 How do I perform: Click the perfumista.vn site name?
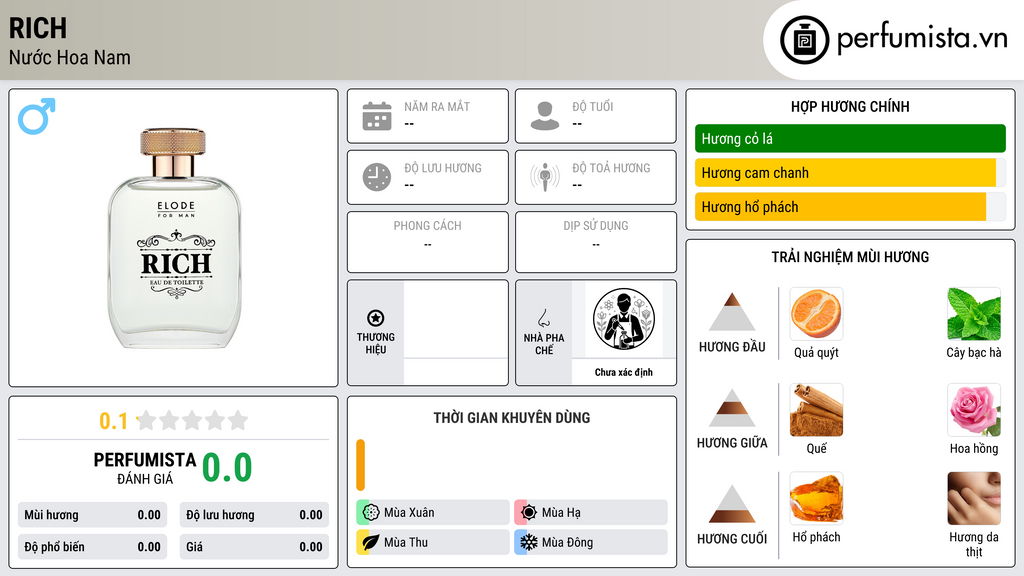pyautogui.click(x=922, y=39)
